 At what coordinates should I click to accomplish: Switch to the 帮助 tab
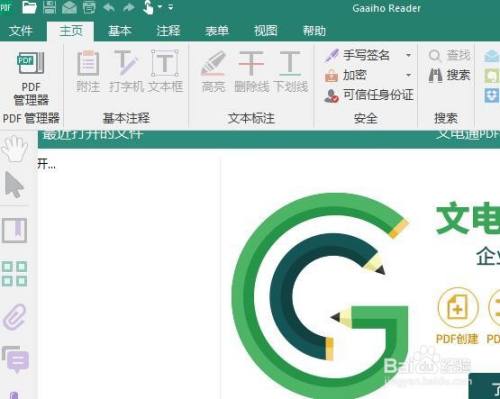(x=314, y=31)
